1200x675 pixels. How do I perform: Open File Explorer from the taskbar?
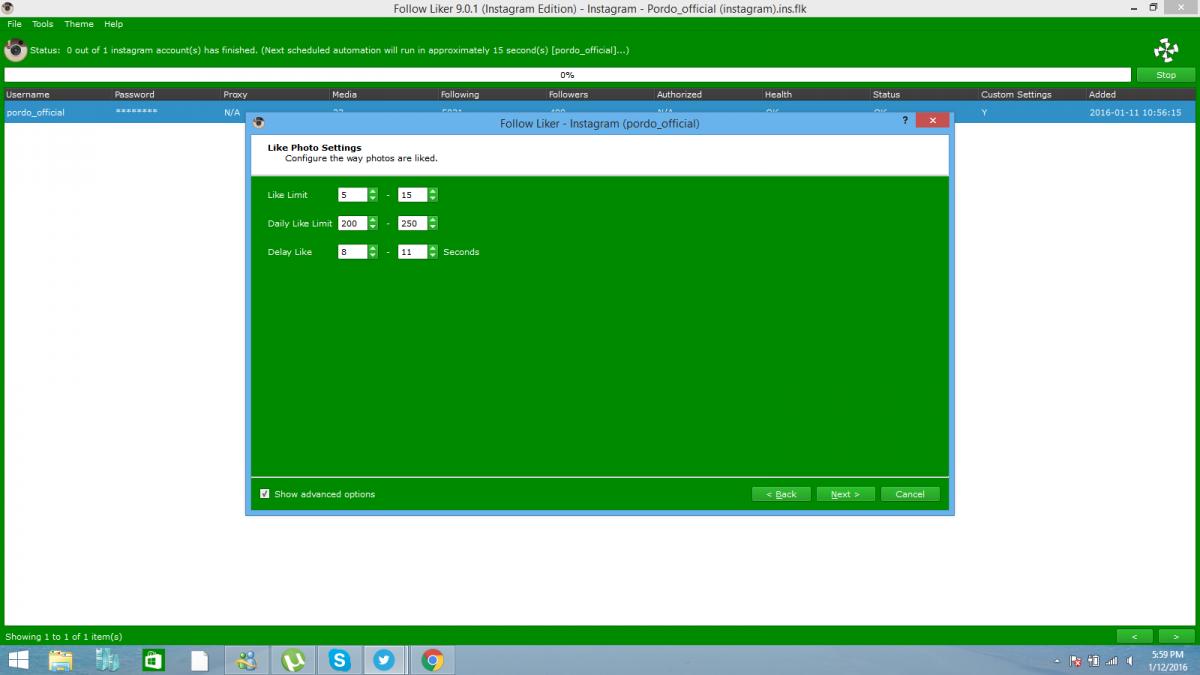pyautogui.click(x=61, y=660)
